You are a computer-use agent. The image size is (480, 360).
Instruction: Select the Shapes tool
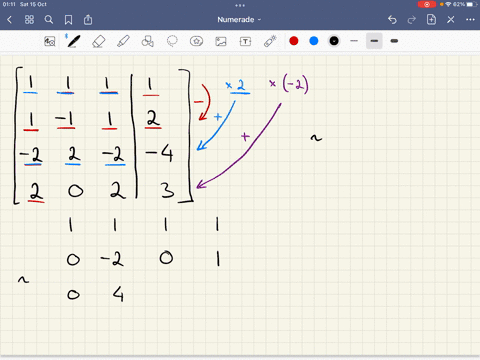pos(148,41)
